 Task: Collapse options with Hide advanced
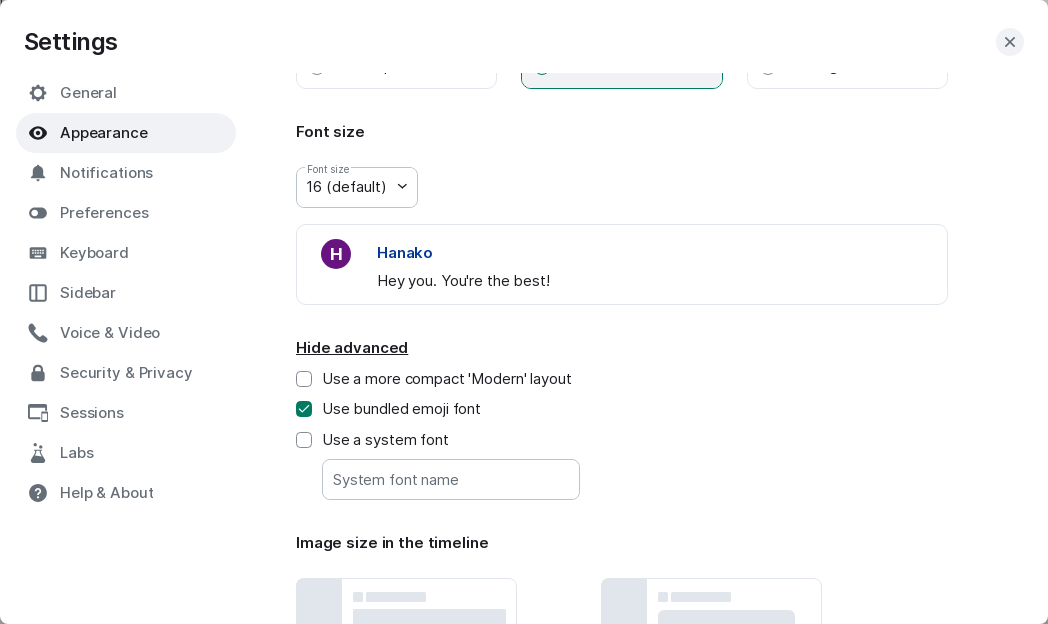(352, 348)
